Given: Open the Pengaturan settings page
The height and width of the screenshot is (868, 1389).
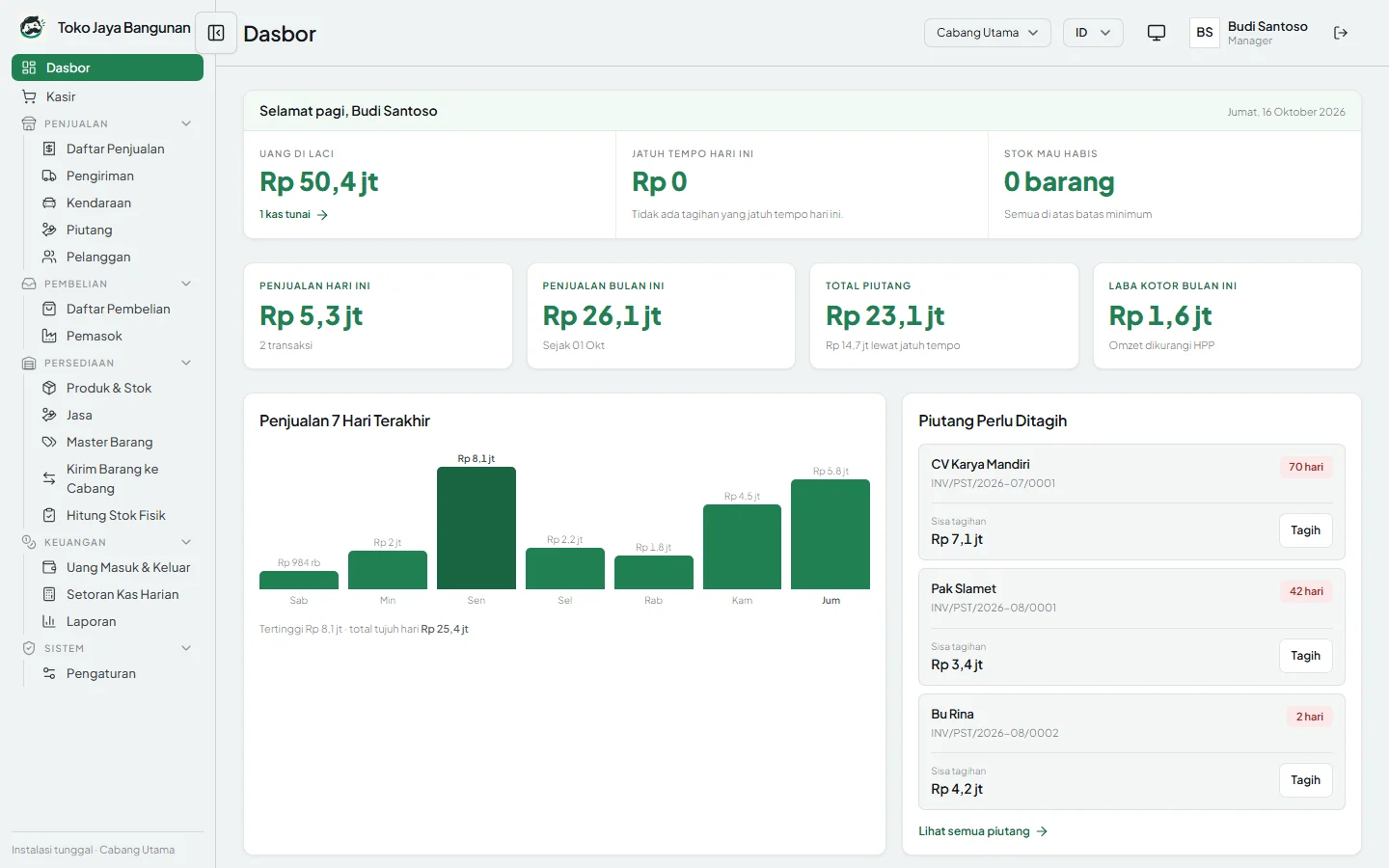Looking at the screenshot, I should click(119, 673).
